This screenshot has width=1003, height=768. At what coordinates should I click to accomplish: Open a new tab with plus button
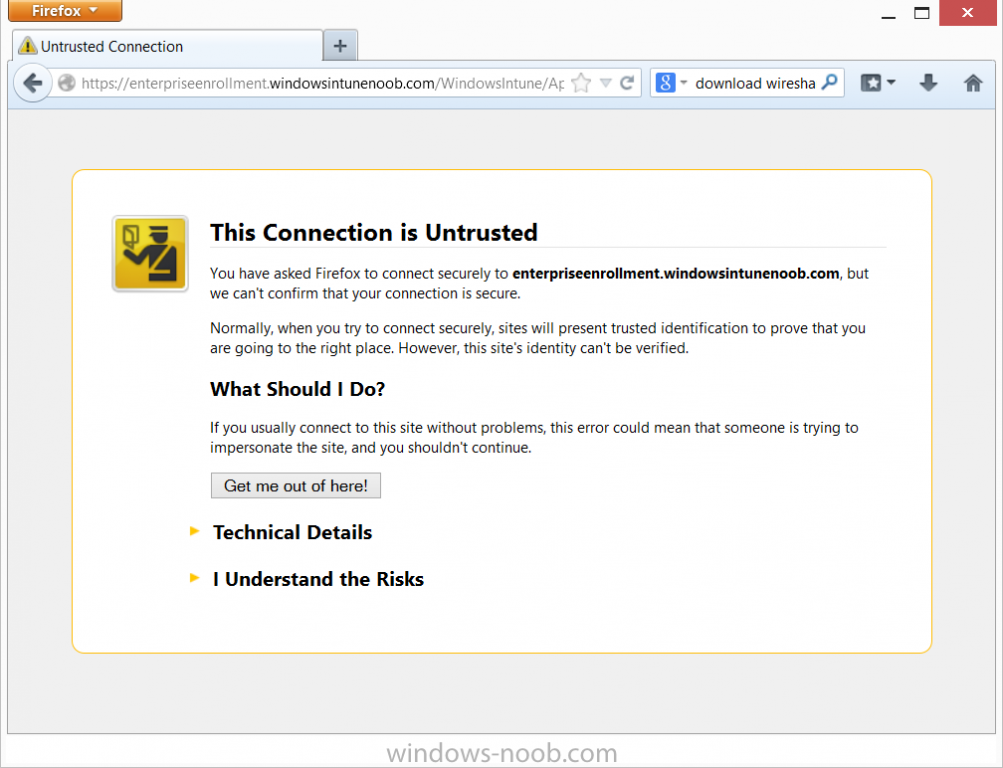340,46
